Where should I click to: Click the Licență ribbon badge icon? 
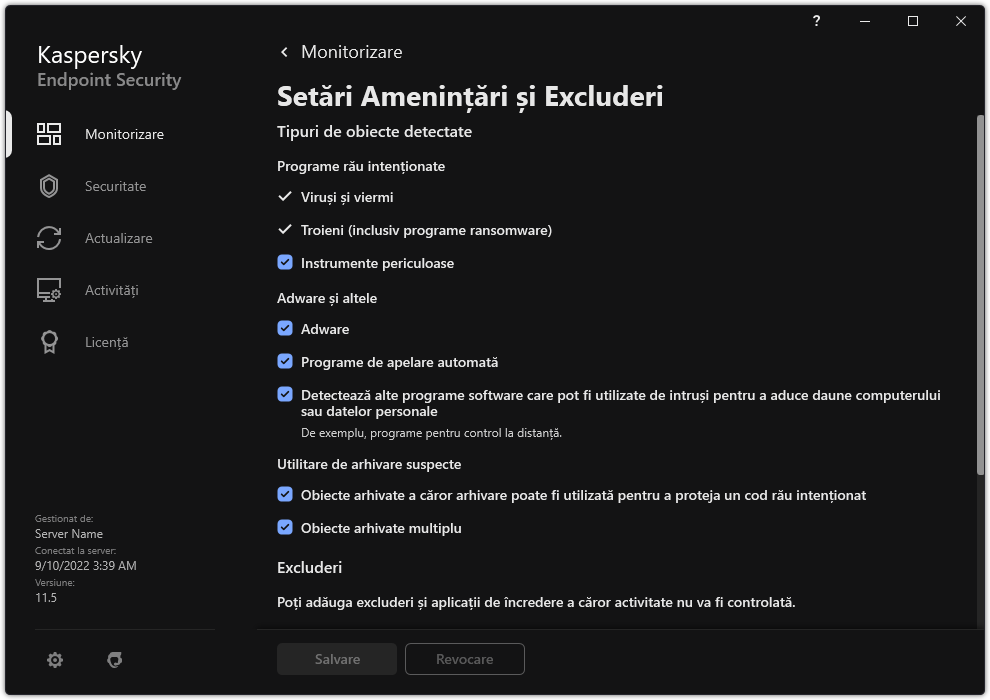click(x=49, y=342)
